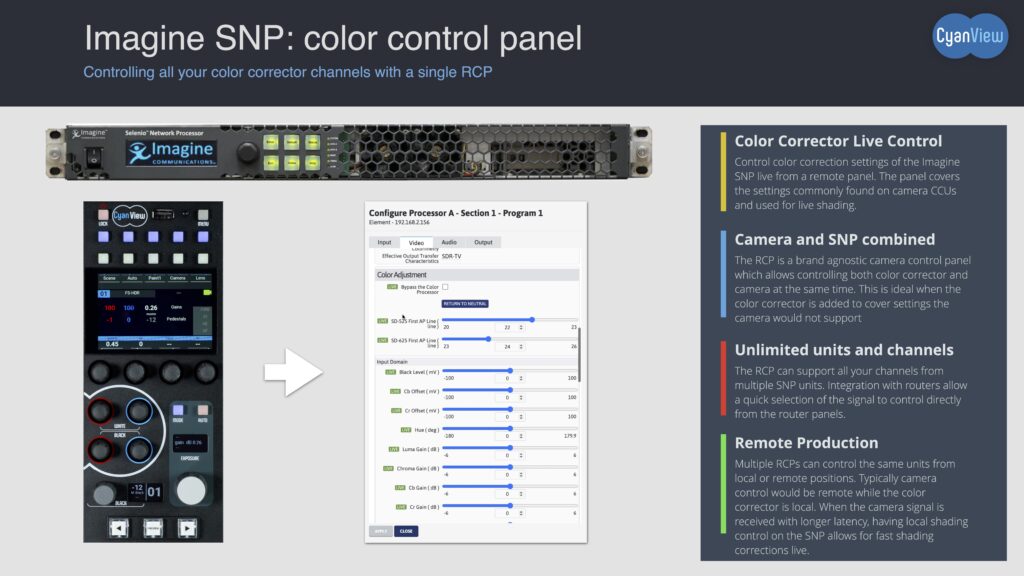Click the previous arrow key on the RCP panel
This screenshot has width=1024, height=576.
pyautogui.click(x=119, y=528)
